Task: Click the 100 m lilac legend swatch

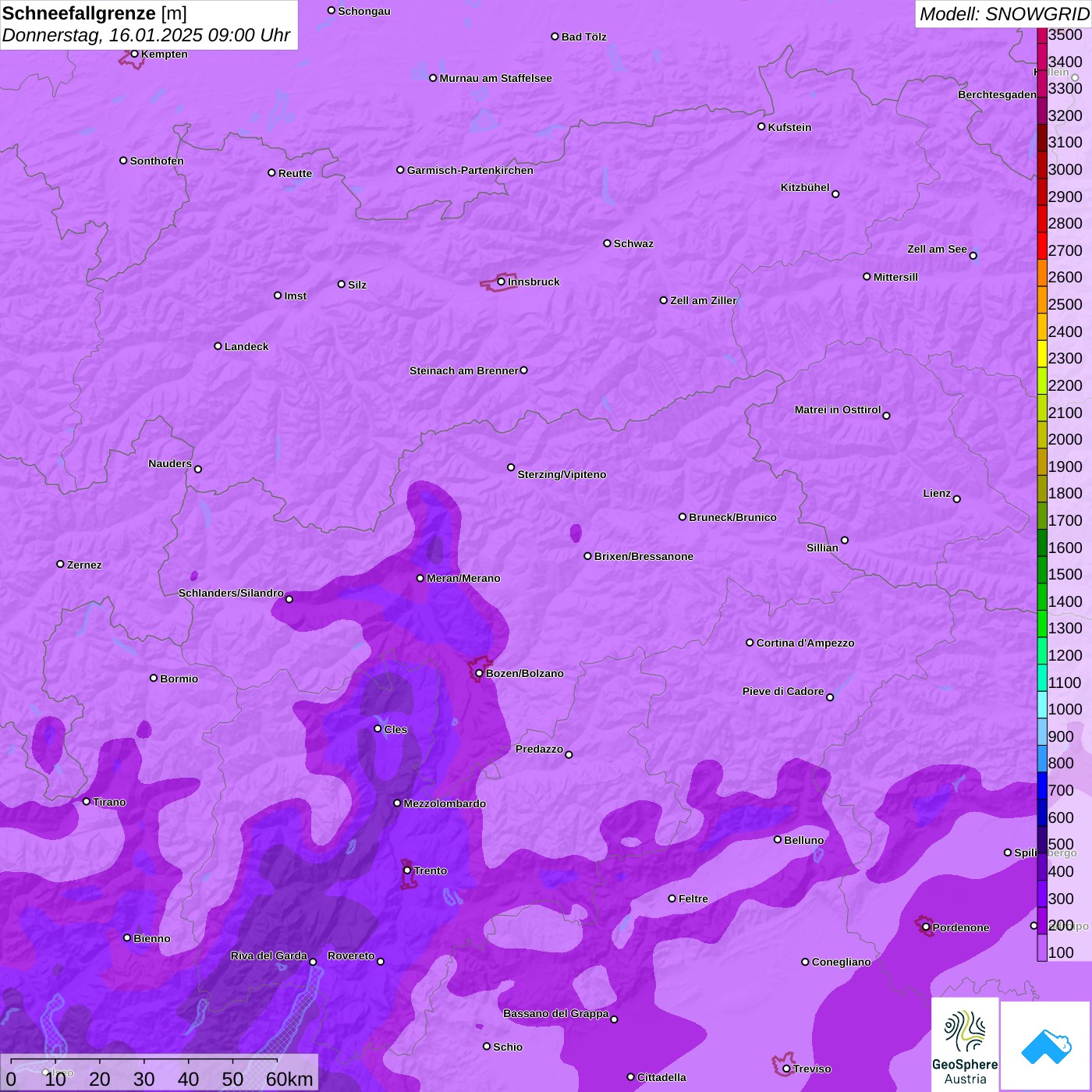Action: (1041, 948)
